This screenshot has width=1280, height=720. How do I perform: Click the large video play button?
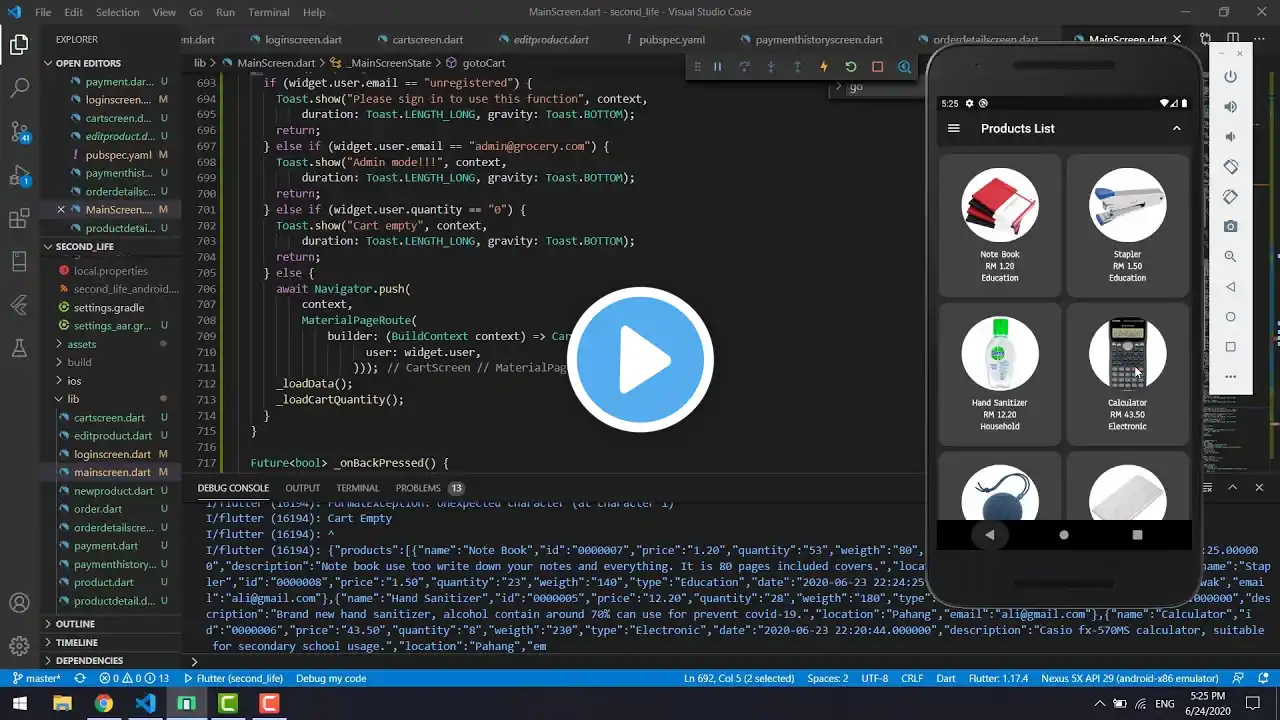coord(640,360)
